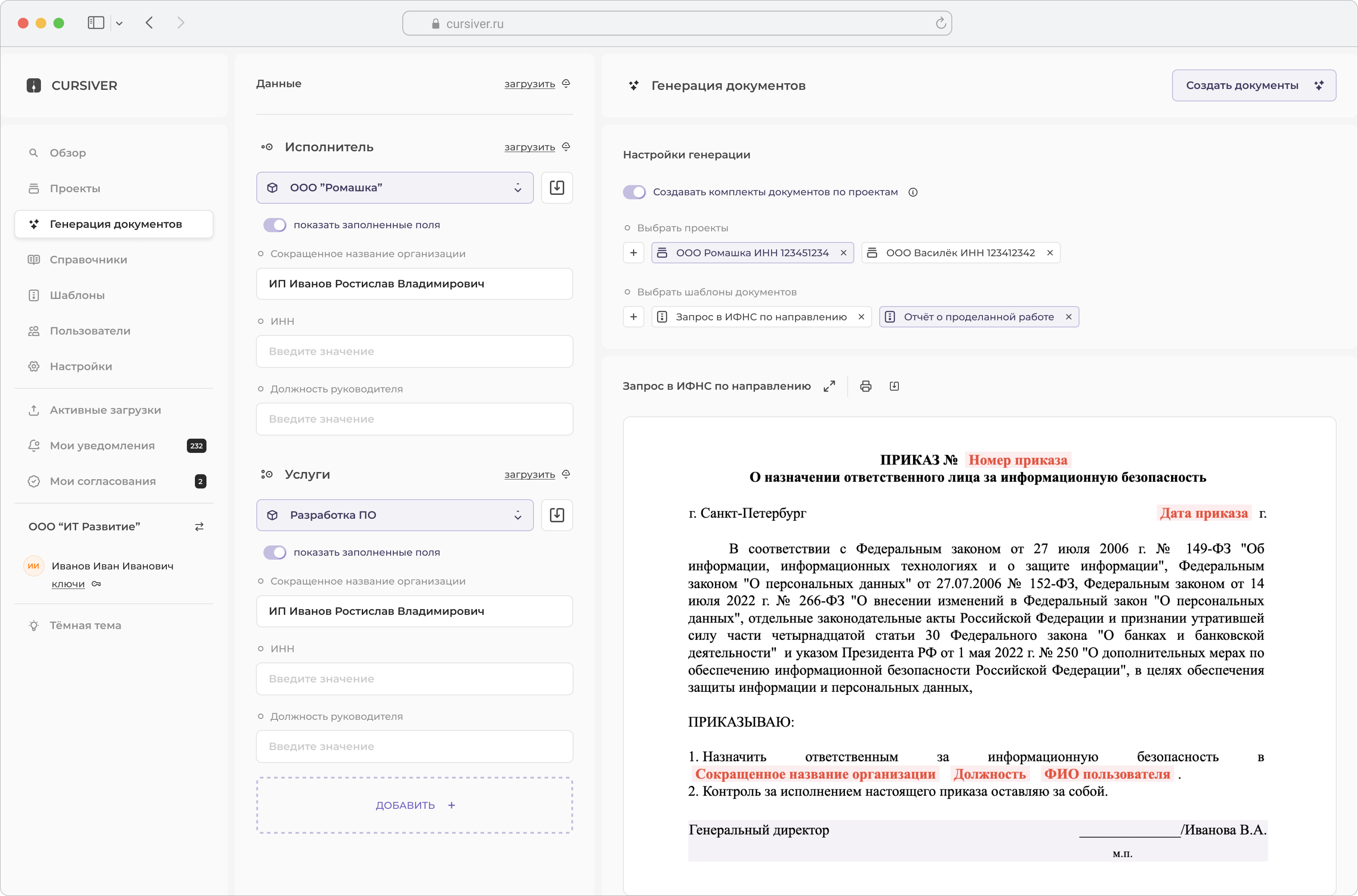Click the download icon beside Разработка ПО selector

click(557, 515)
